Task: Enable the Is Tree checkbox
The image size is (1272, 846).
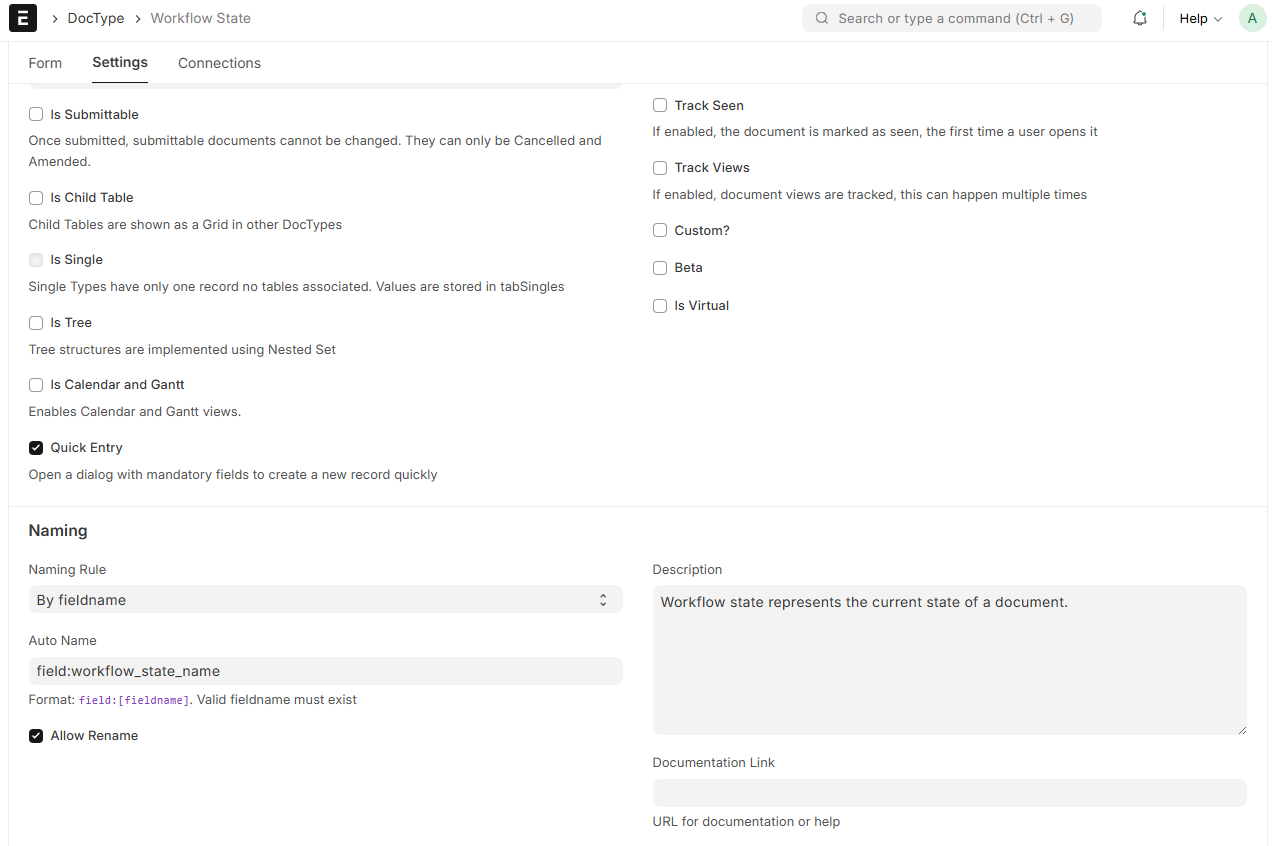Action: point(36,323)
